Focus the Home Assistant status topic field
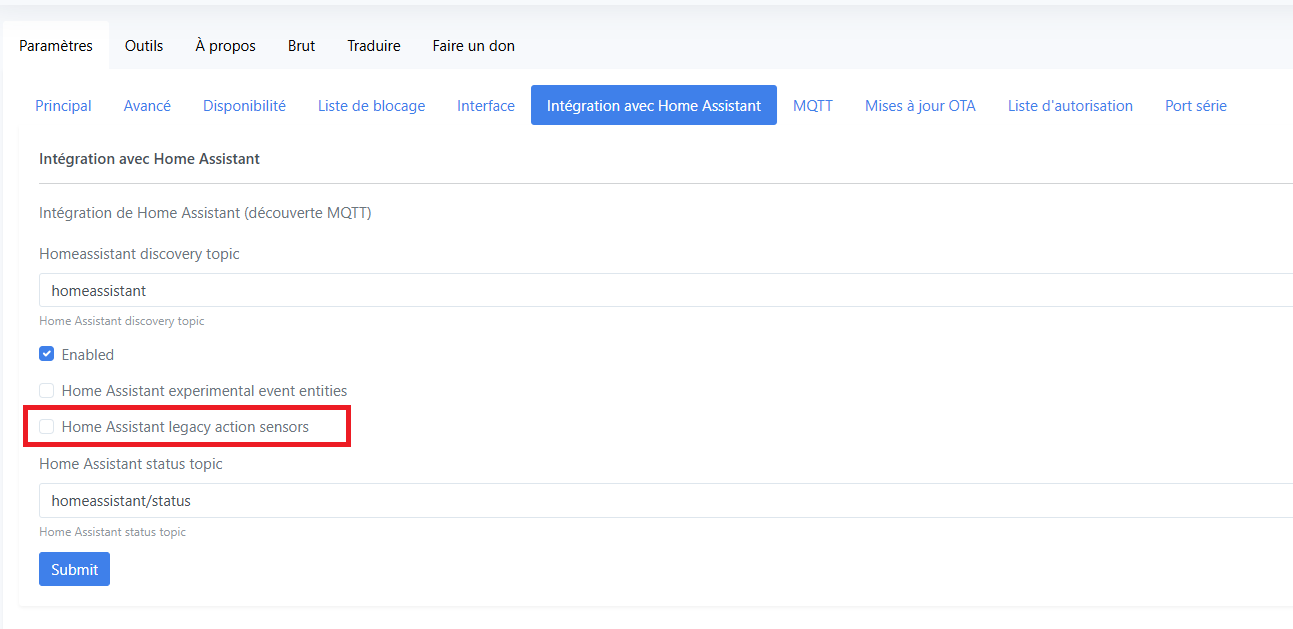The image size is (1293, 629). (666, 500)
